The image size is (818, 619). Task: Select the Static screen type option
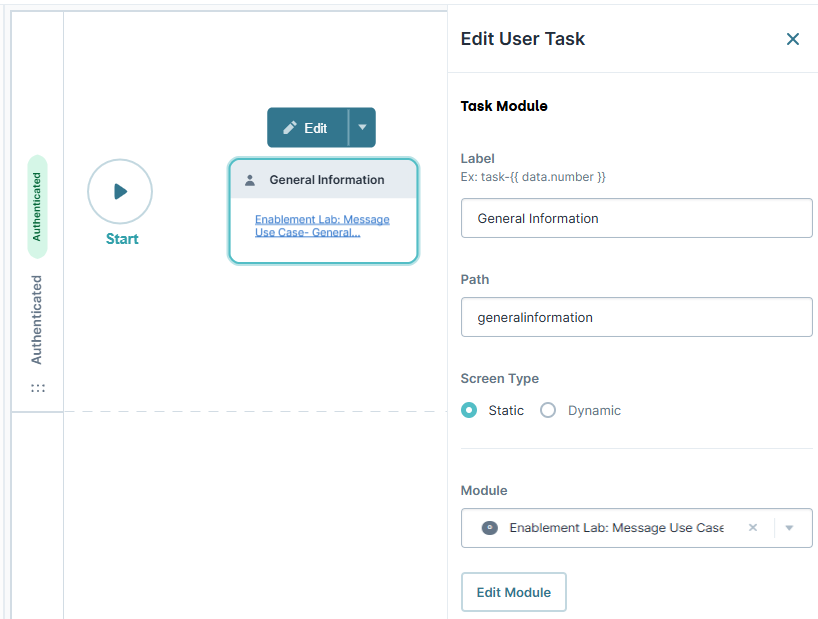tap(469, 410)
